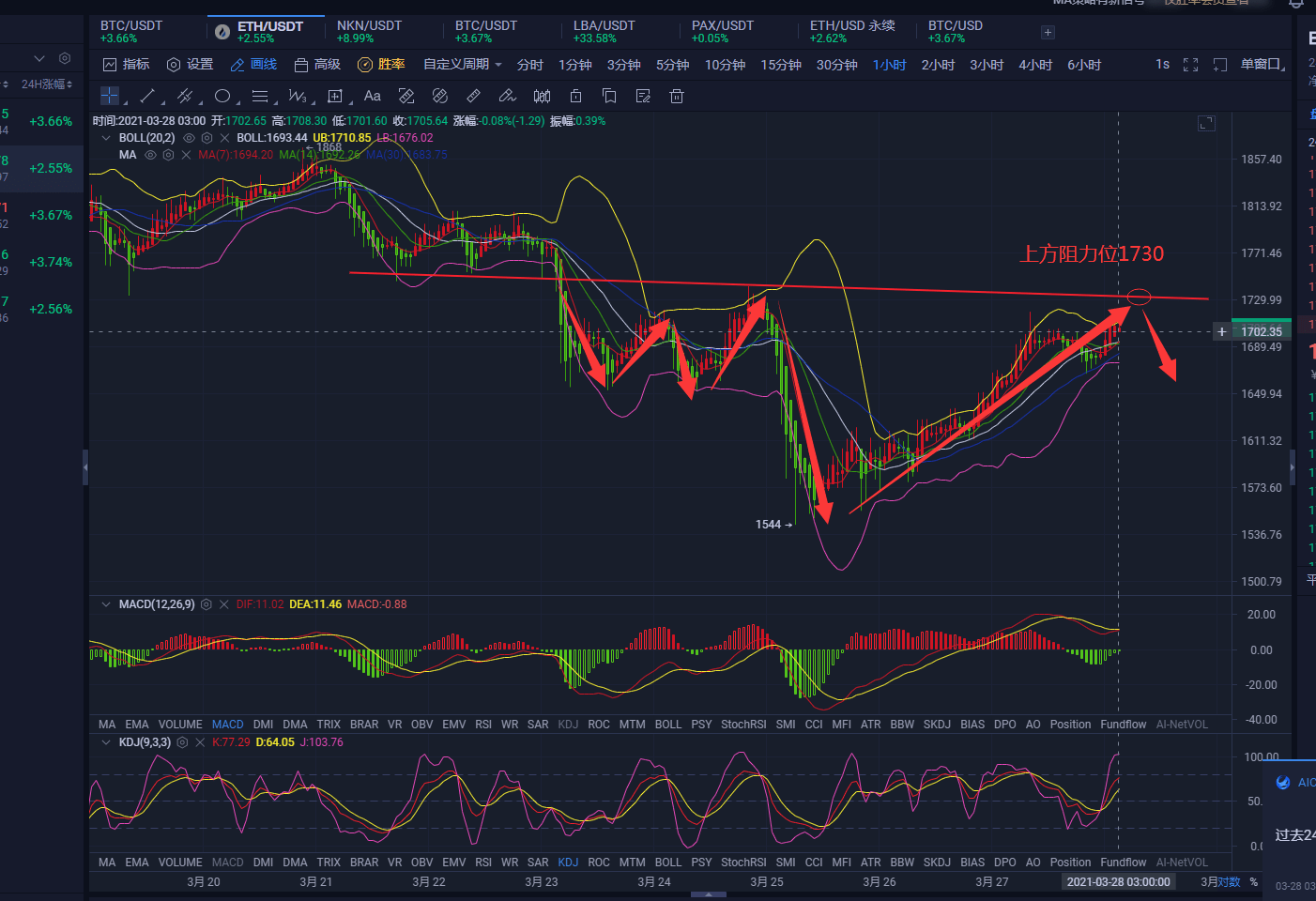Viewport: 1316px width, 901px height.
Task: Switch to the BTC/USD 永续 ETH/USD tab
Action: 852,31
